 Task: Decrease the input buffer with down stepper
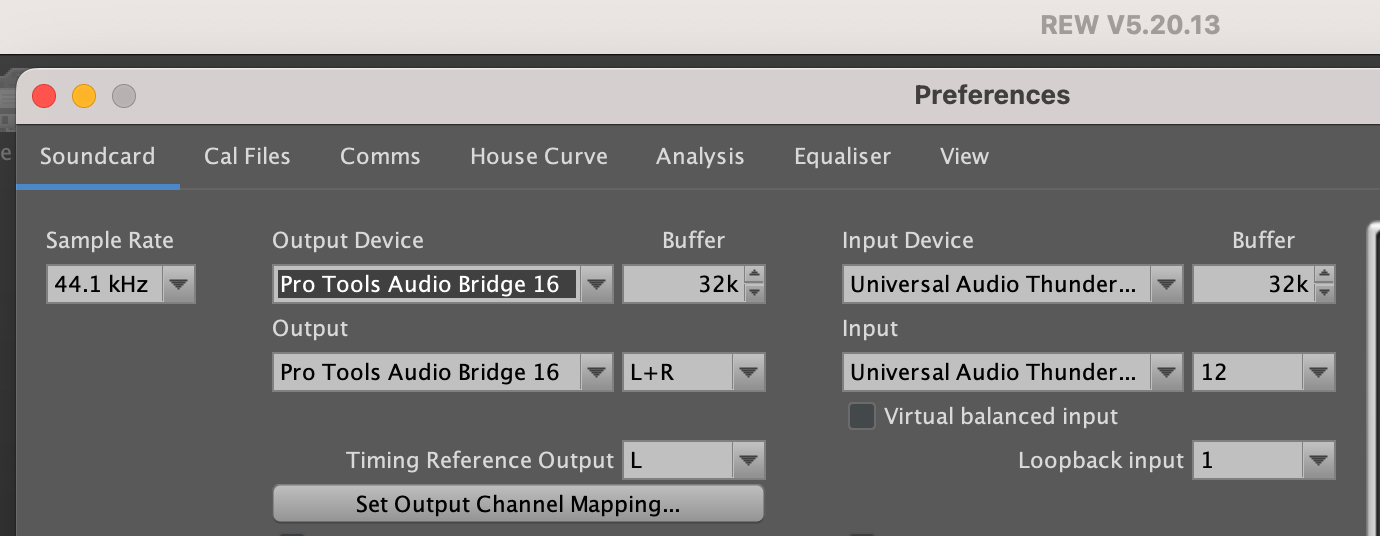tap(1324, 294)
